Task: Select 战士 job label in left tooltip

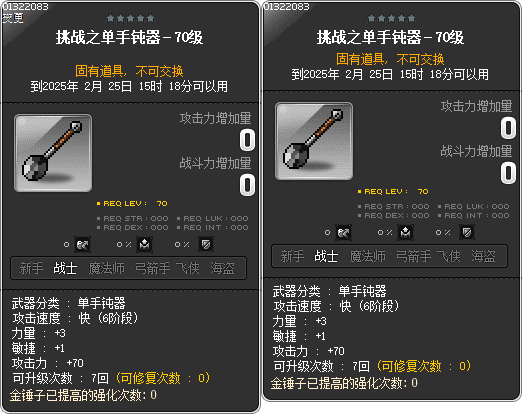Action: point(65,268)
